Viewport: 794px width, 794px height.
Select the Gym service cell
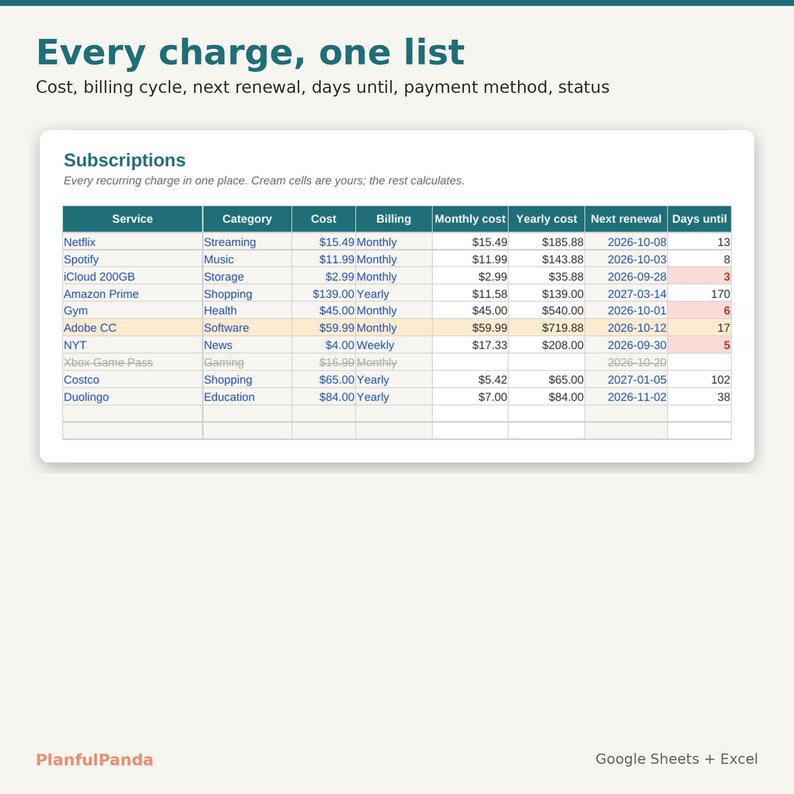(x=133, y=310)
